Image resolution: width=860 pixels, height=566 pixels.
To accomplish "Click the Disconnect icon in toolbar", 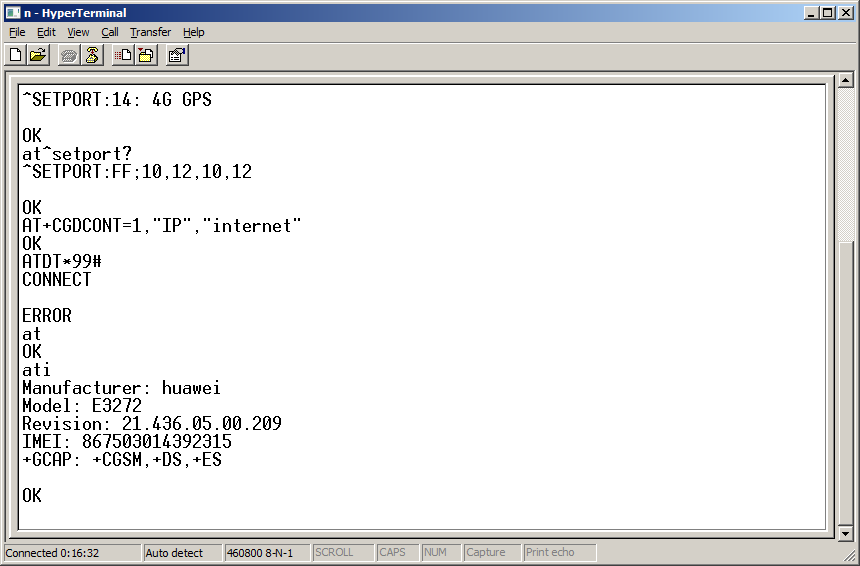I will [92, 55].
